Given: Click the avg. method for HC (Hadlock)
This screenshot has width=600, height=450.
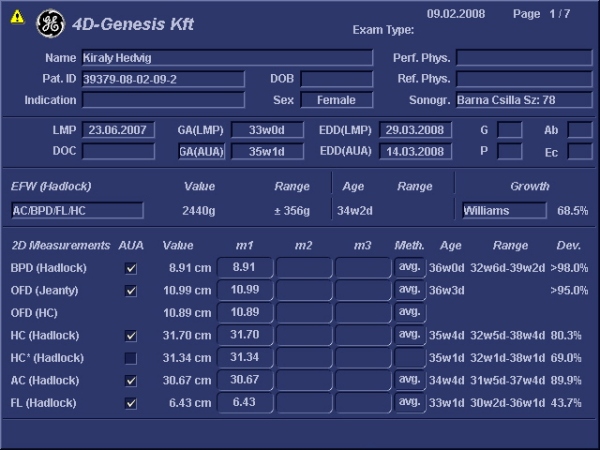Looking at the screenshot, I should pyautogui.click(x=409, y=334).
